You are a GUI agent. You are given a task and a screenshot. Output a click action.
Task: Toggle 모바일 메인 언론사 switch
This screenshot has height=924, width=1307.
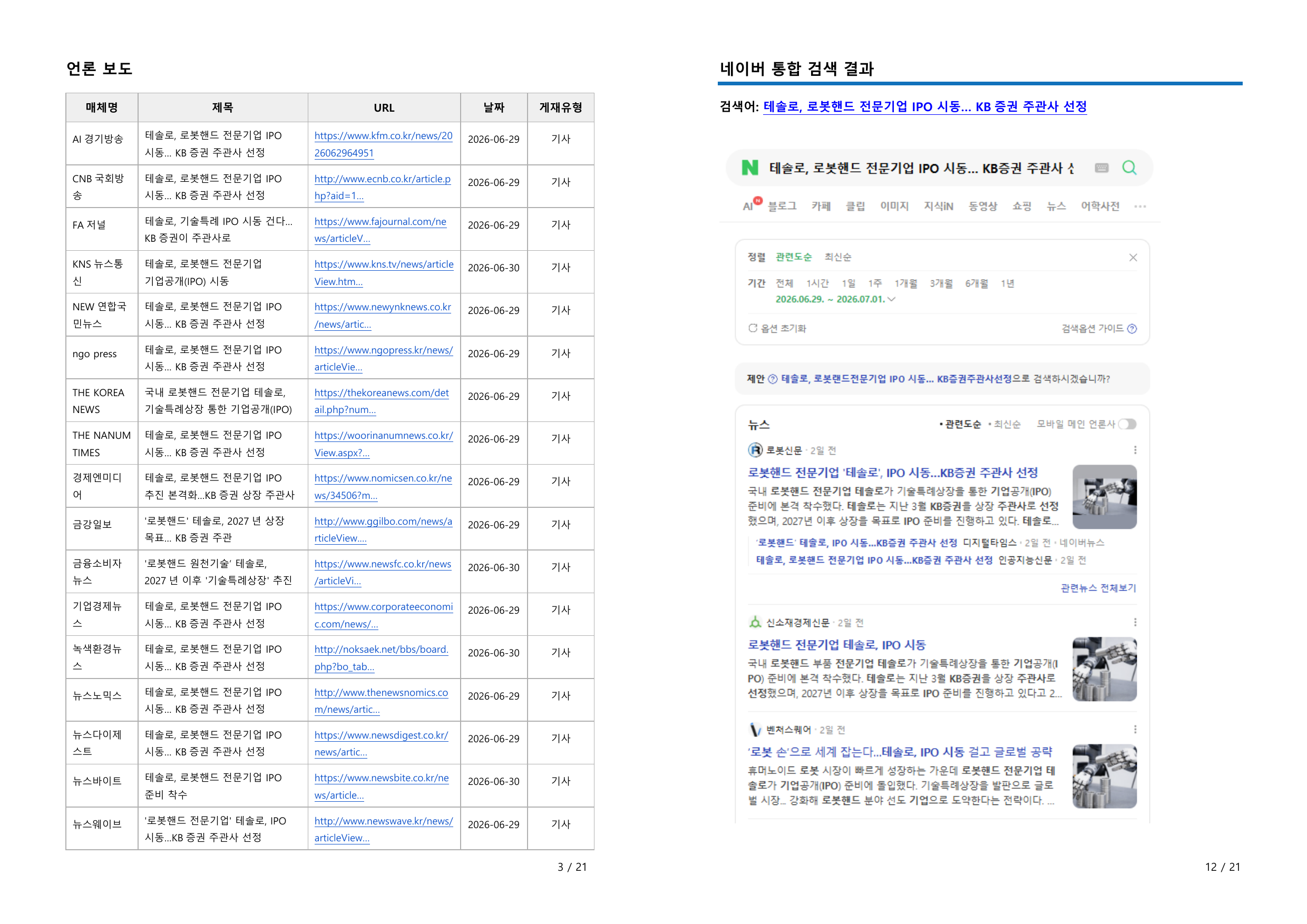point(1127,425)
